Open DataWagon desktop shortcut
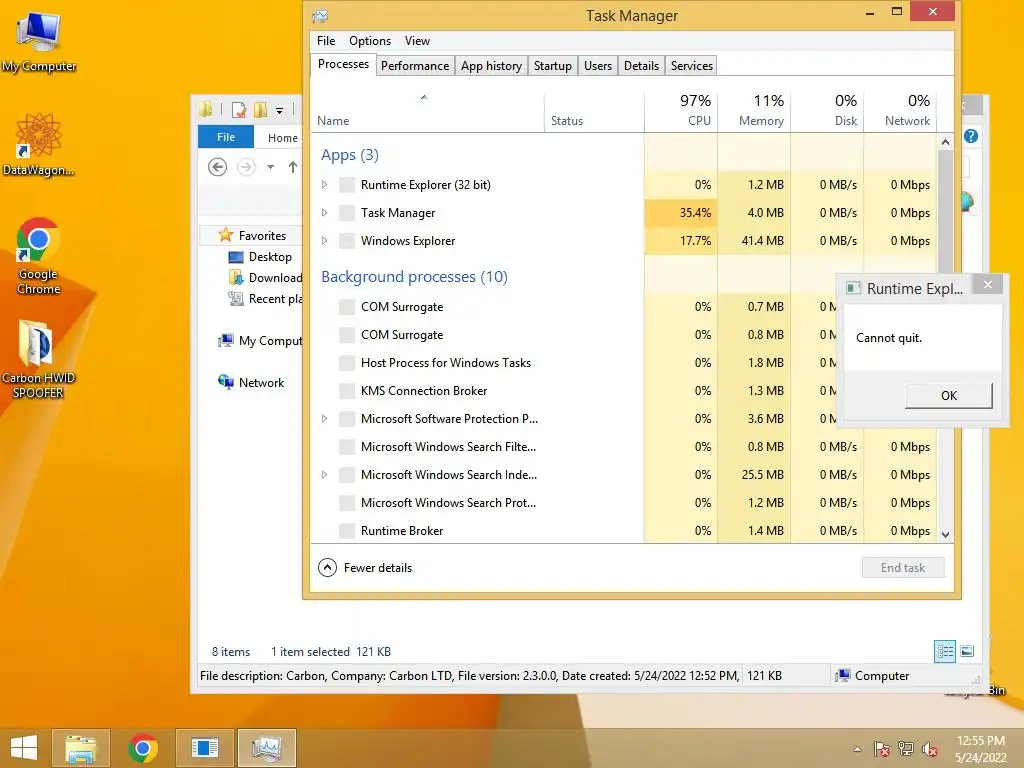 pos(39,145)
